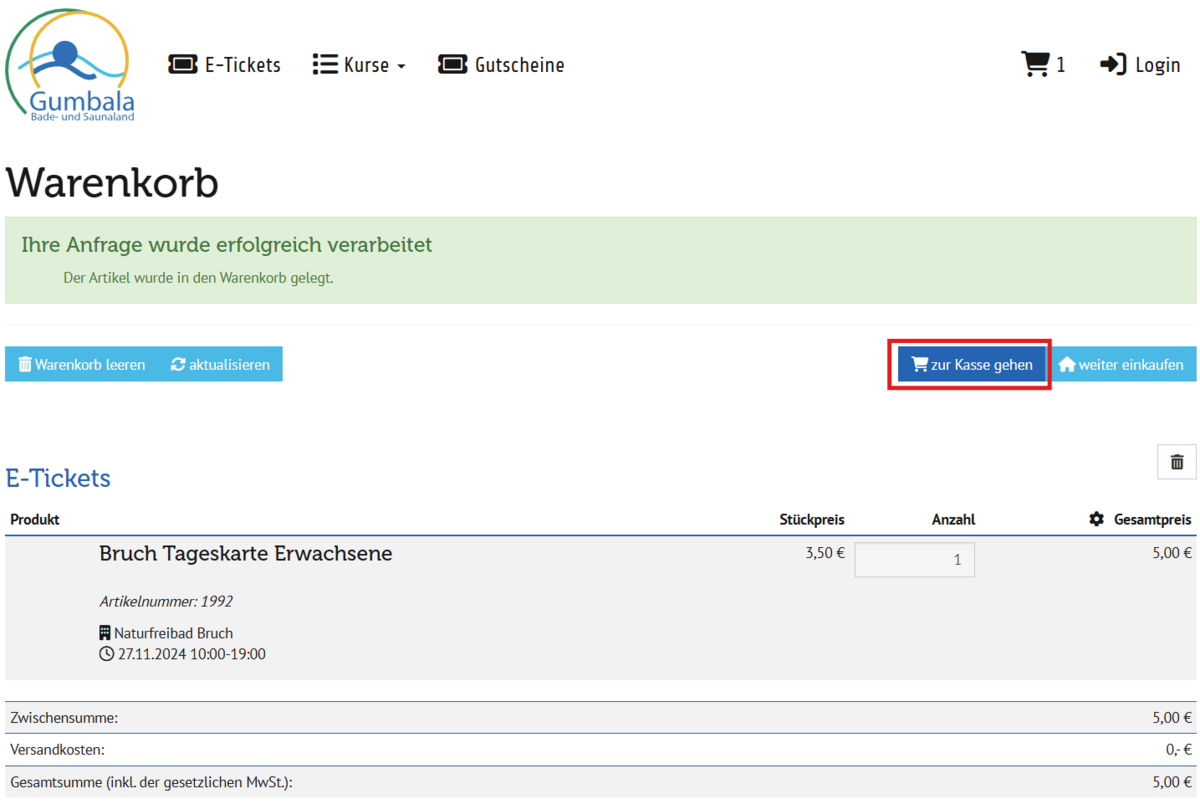This screenshot has width=1200, height=804.
Task: Click the Bruch Tageskarte Erwachsene product title
Action: tap(245, 554)
